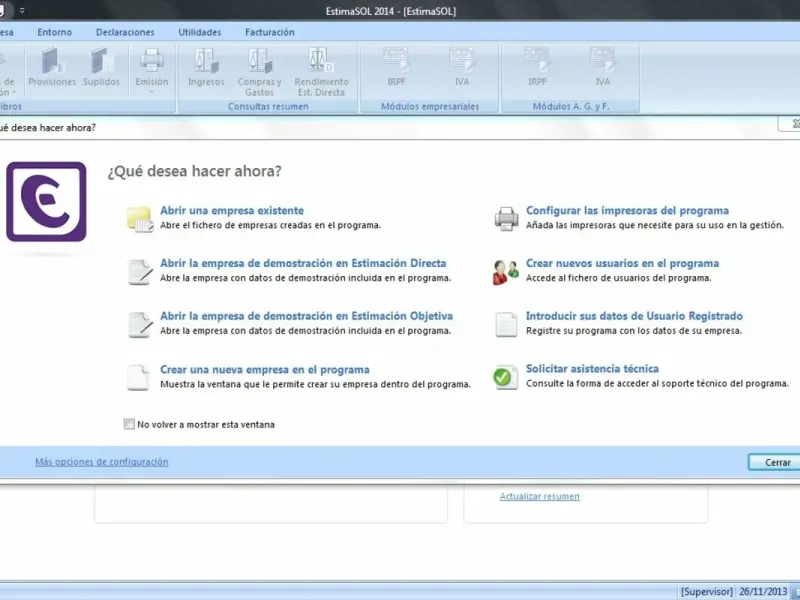This screenshot has width=800, height=600.
Task: Click the Consultas resumen group label
Action: [268, 106]
